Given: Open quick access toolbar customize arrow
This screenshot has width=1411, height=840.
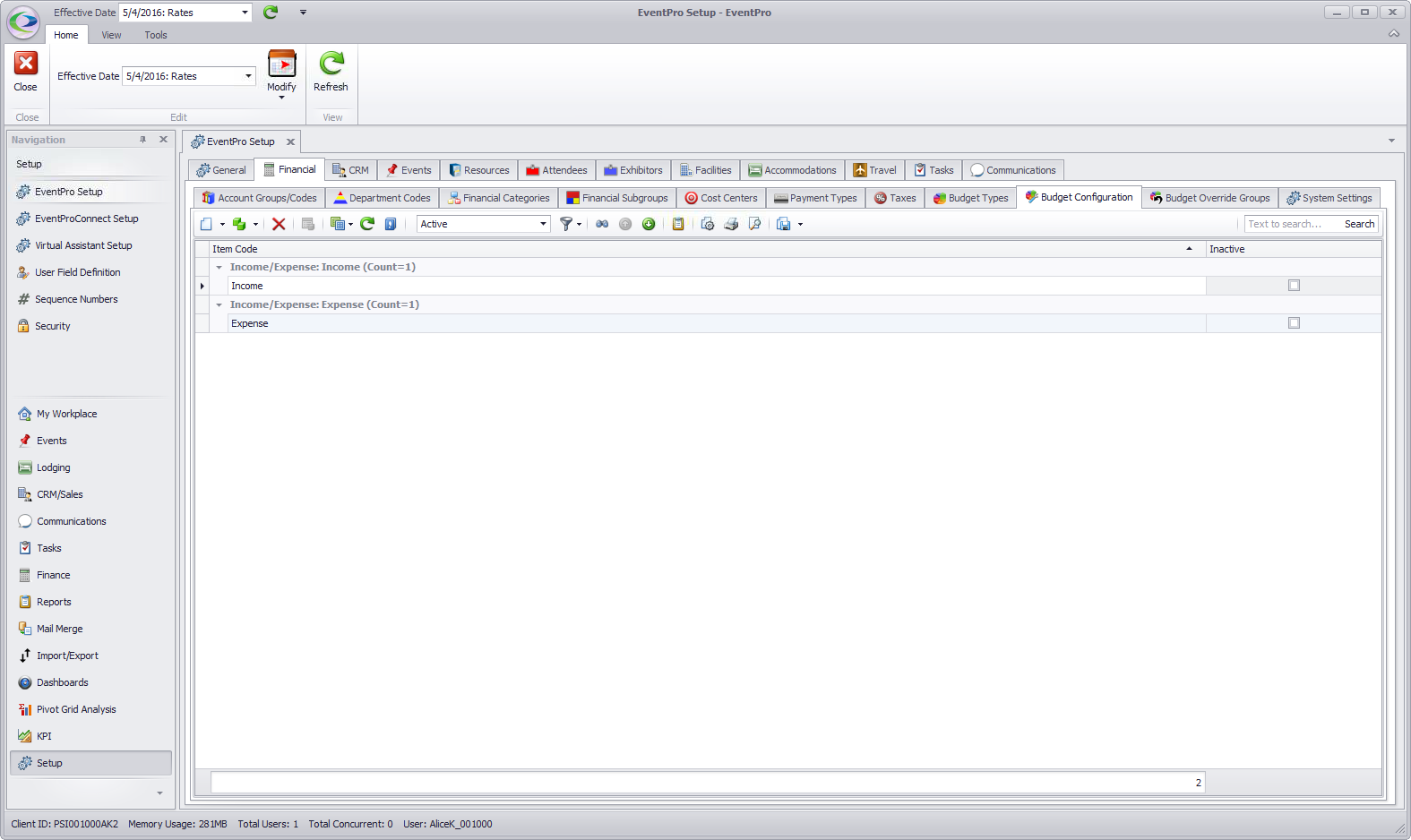Looking at the screenshot, I should pyautogui.click(x=303, y=13).
